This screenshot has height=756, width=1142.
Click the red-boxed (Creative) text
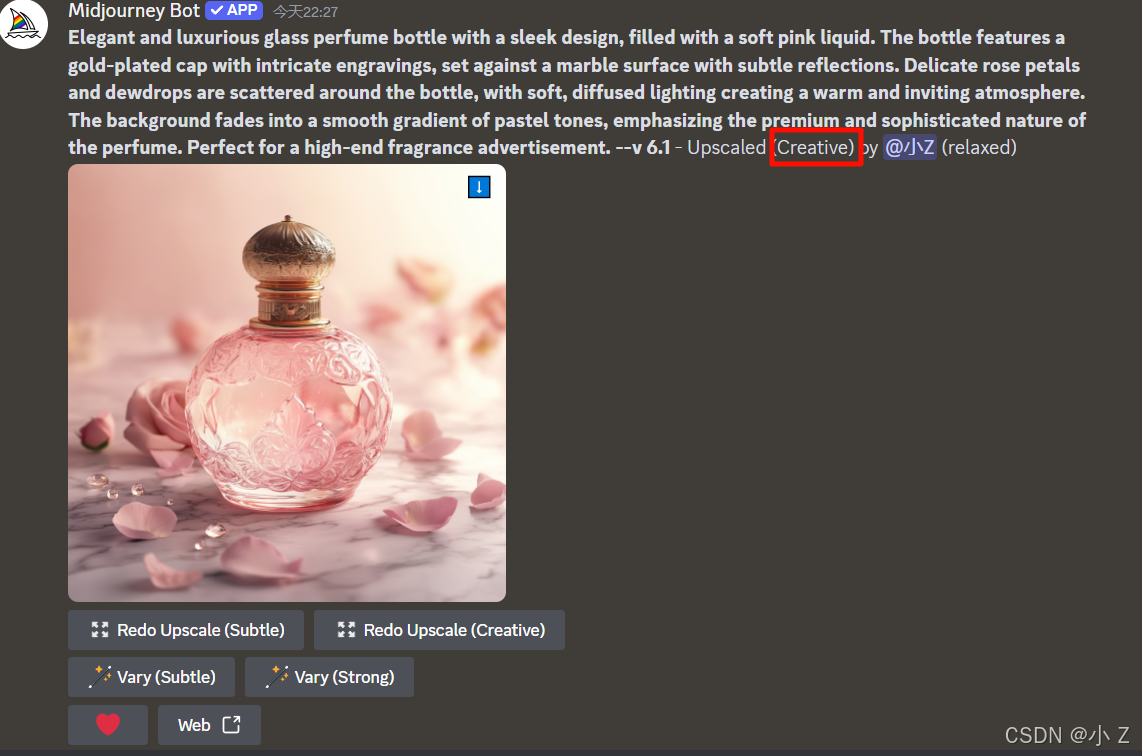pyautogui.click(x=816, y=147)
